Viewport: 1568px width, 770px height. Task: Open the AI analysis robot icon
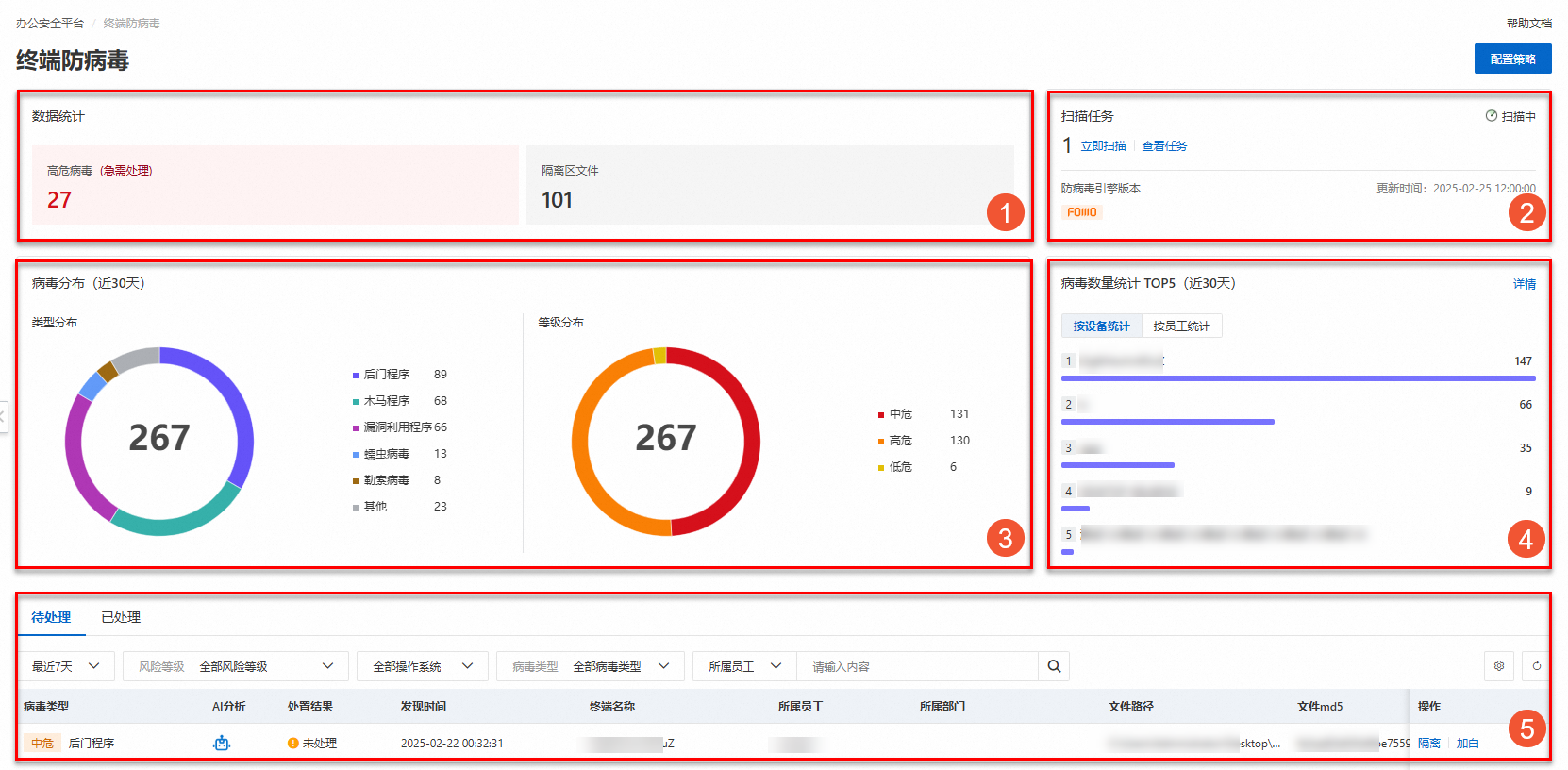(222, 743)
